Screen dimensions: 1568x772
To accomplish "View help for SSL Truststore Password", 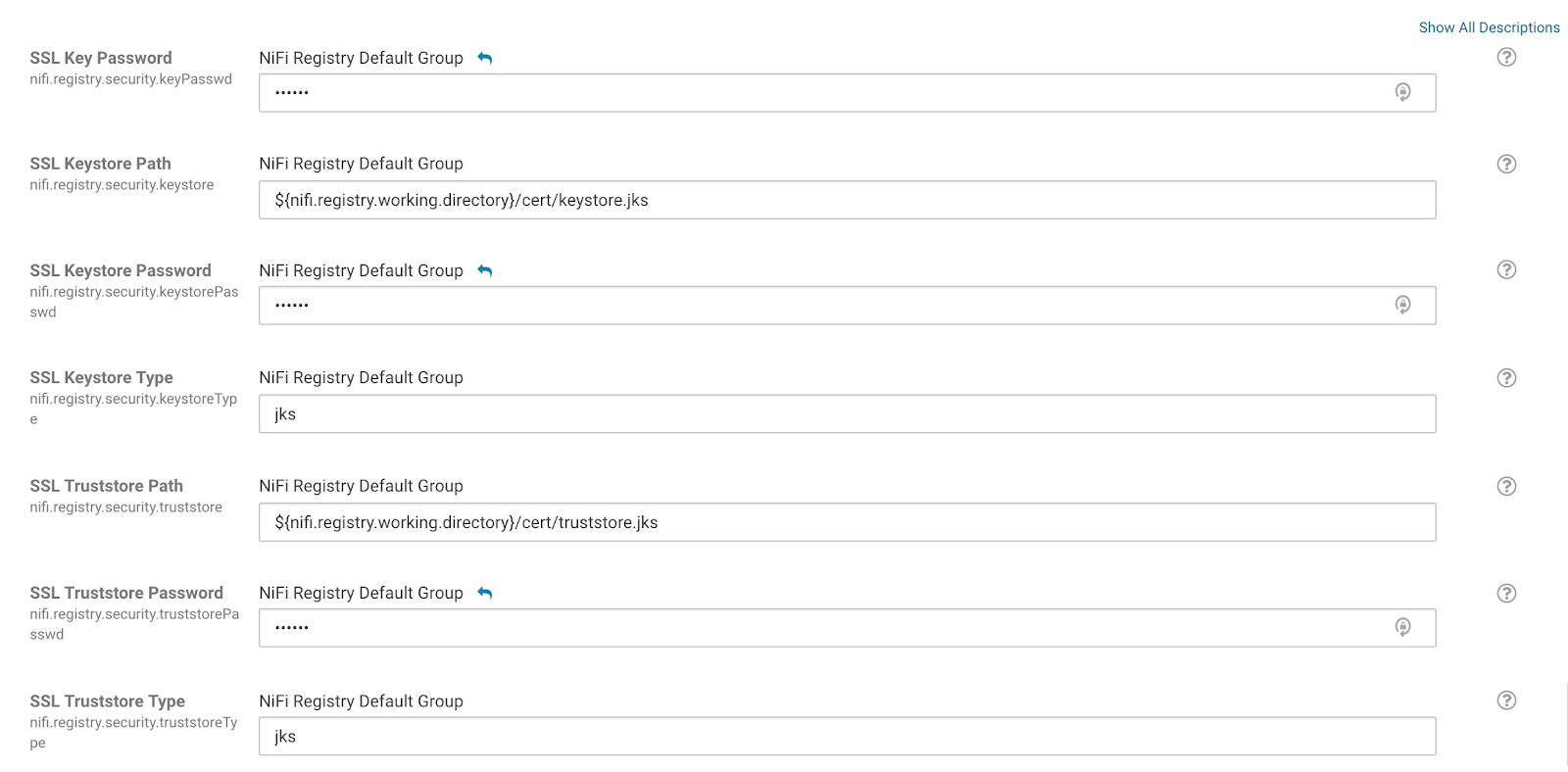I will click(x=1506, y=594).
